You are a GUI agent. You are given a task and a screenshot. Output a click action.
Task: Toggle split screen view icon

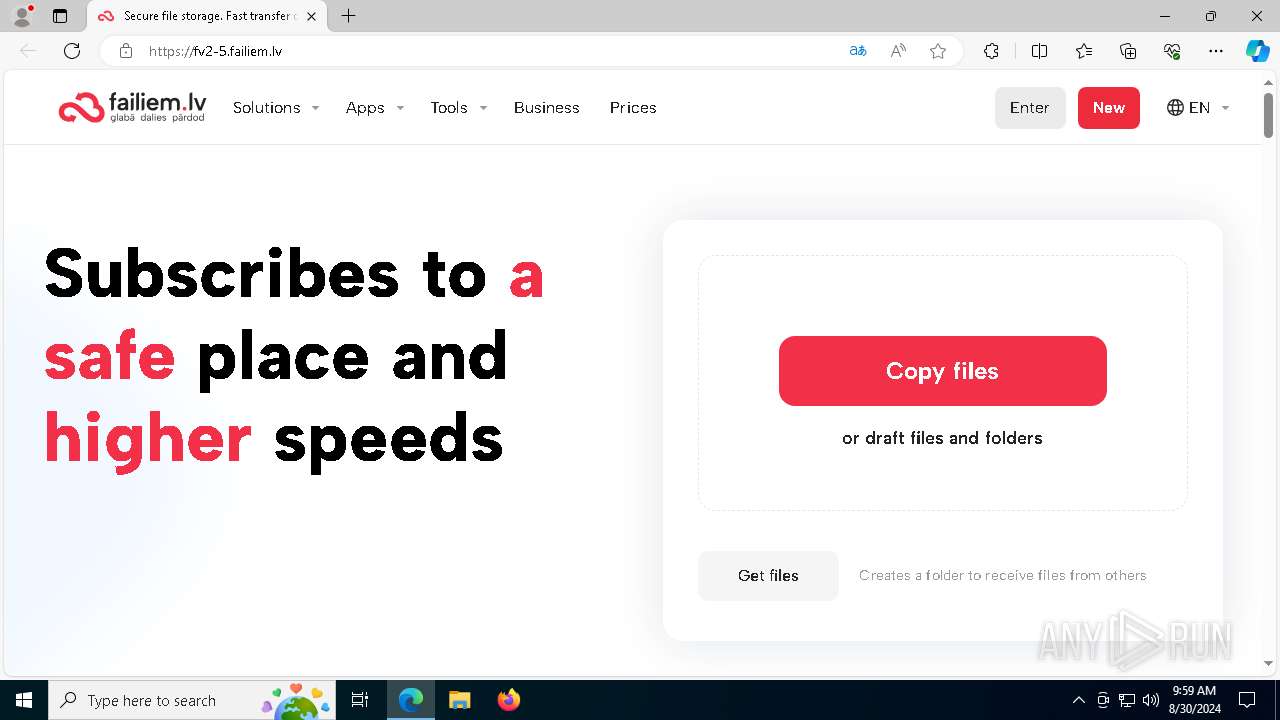(1039, 51)
